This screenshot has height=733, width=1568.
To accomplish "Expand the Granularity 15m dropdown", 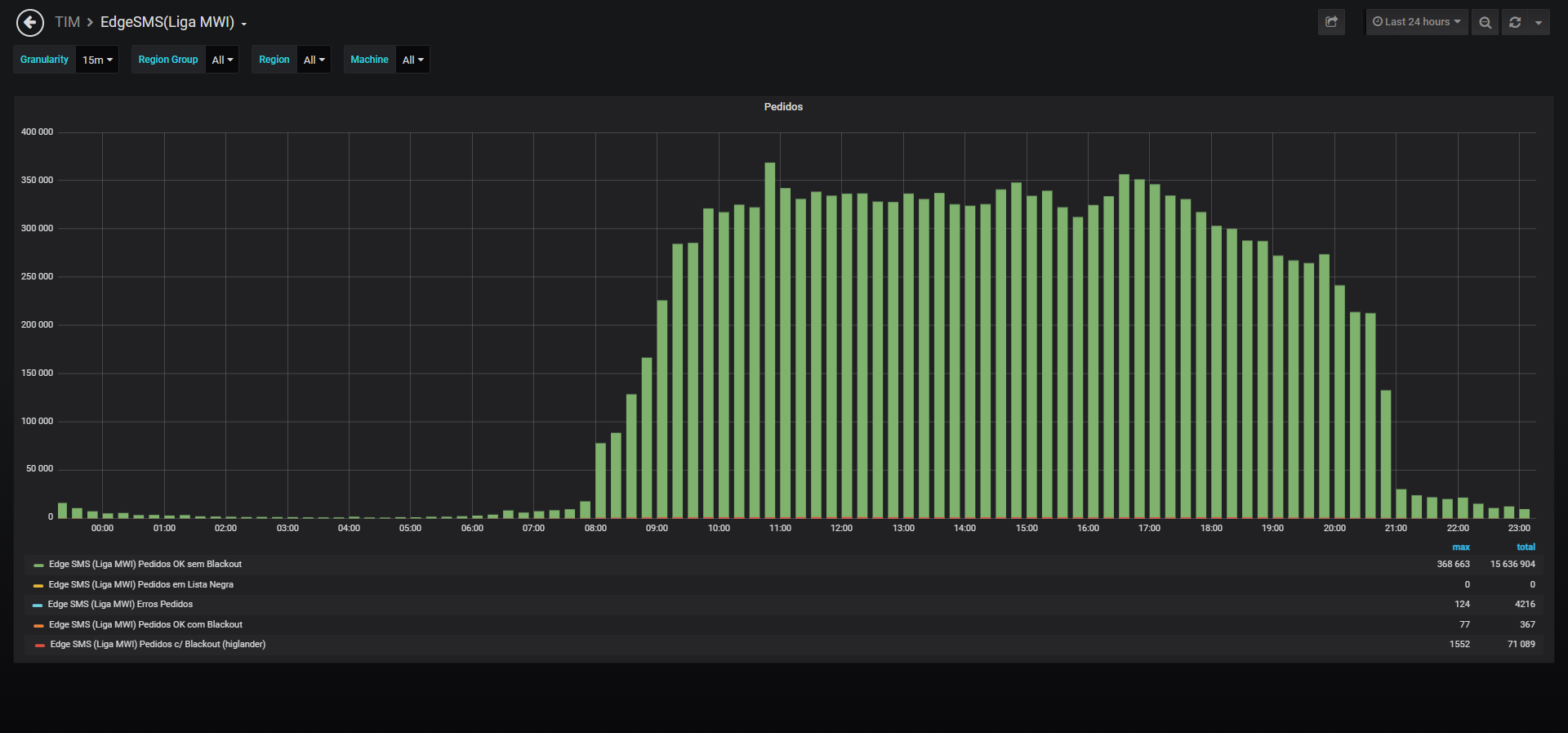I will [97, 60].
